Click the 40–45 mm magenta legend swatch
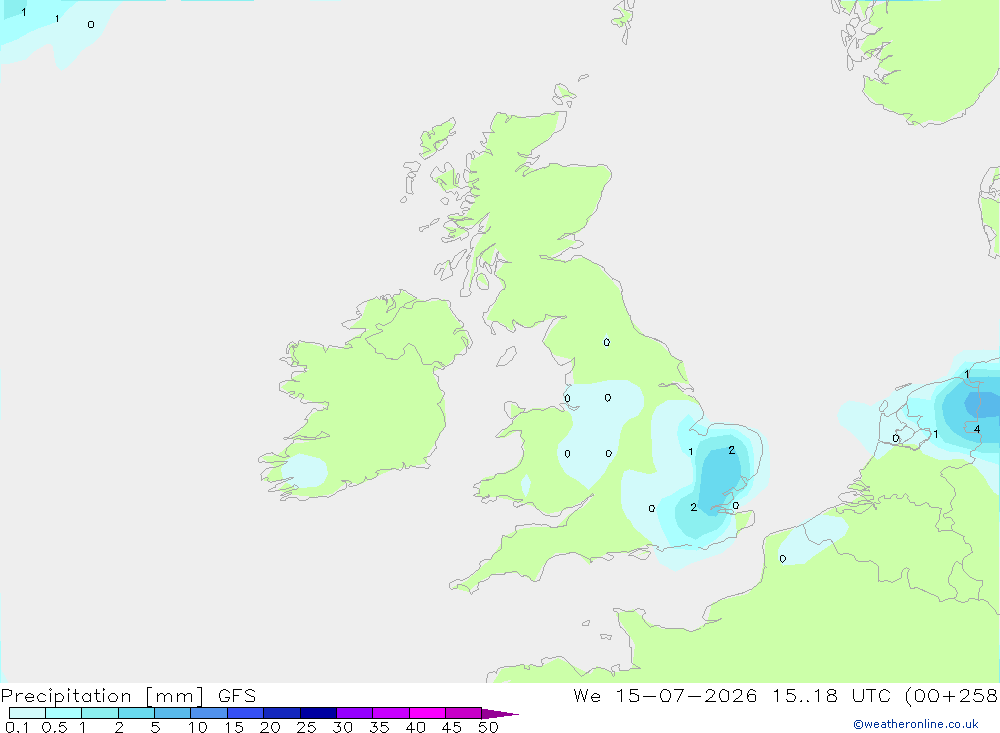 (427, 713)
